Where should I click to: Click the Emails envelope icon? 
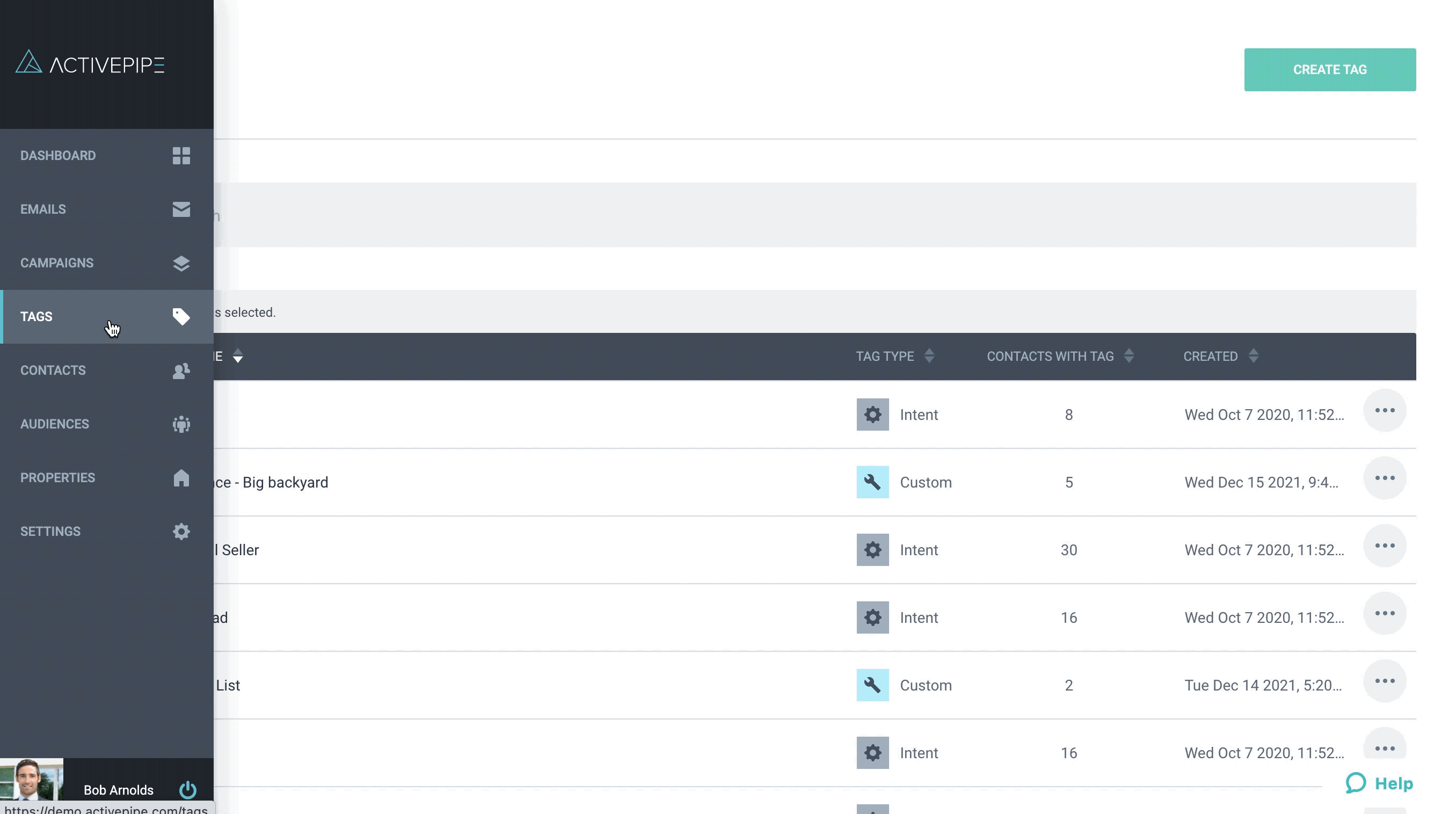click(181, 209)
